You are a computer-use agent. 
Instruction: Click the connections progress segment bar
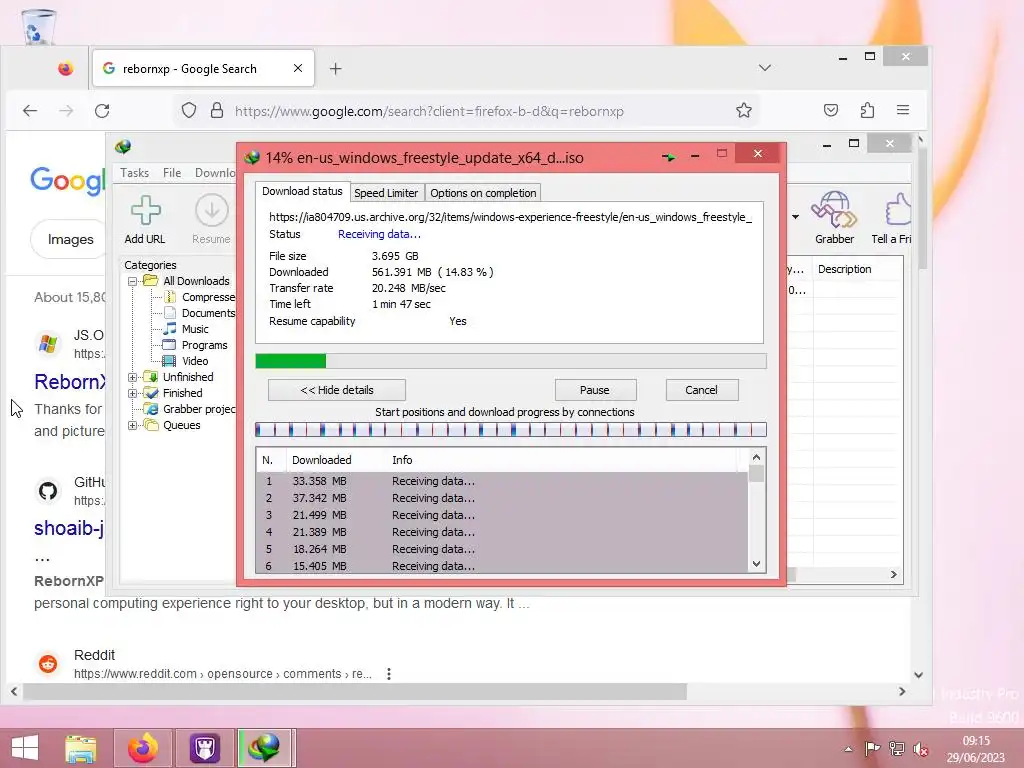[511, 430]
